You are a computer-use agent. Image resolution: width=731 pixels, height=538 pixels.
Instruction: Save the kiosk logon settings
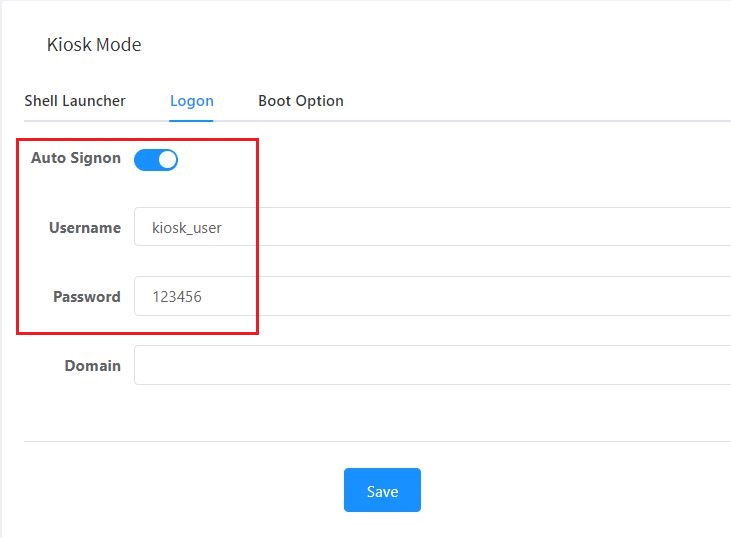pos(382,490)
